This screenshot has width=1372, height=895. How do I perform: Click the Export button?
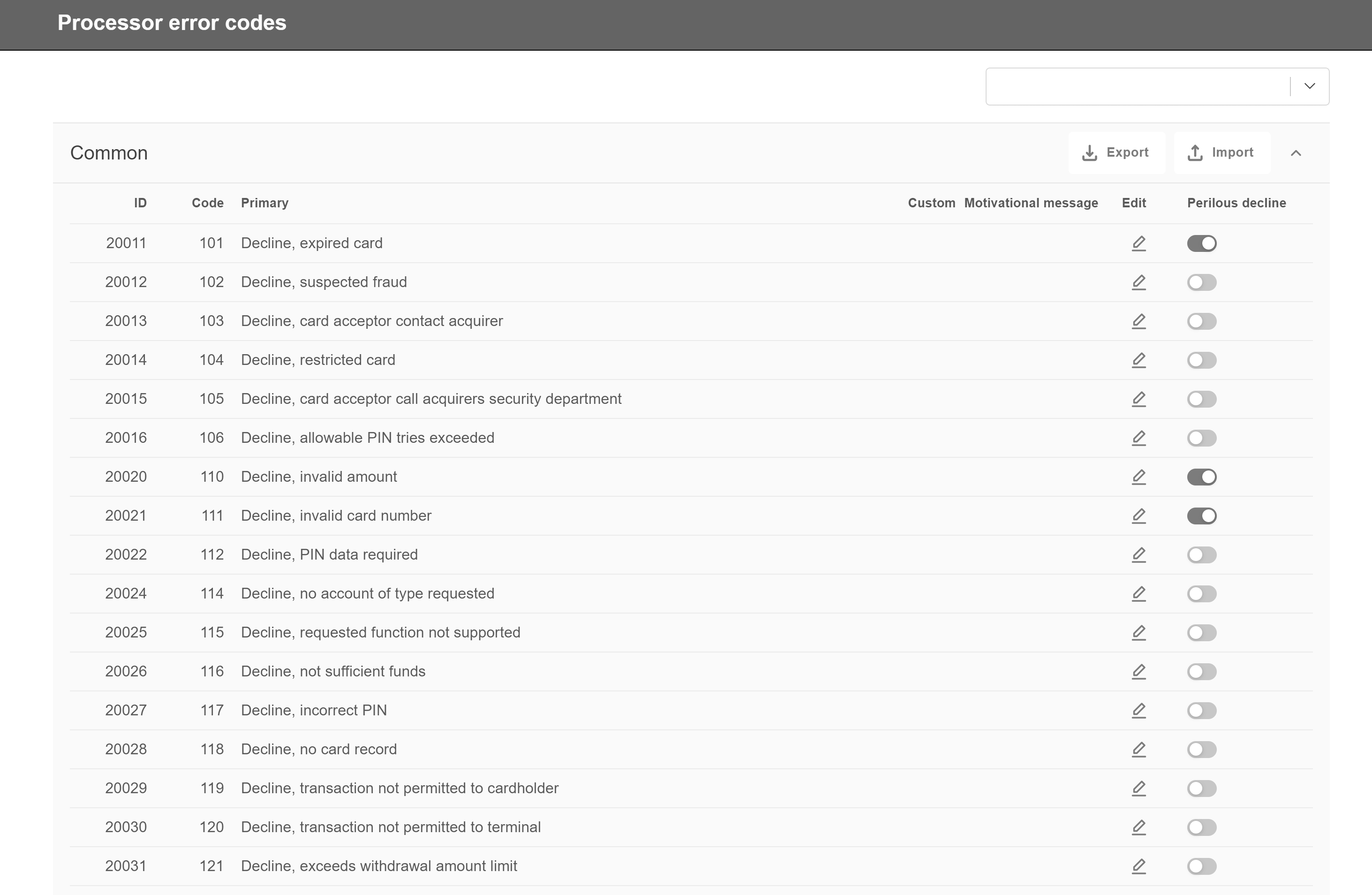pos(1116,153)
